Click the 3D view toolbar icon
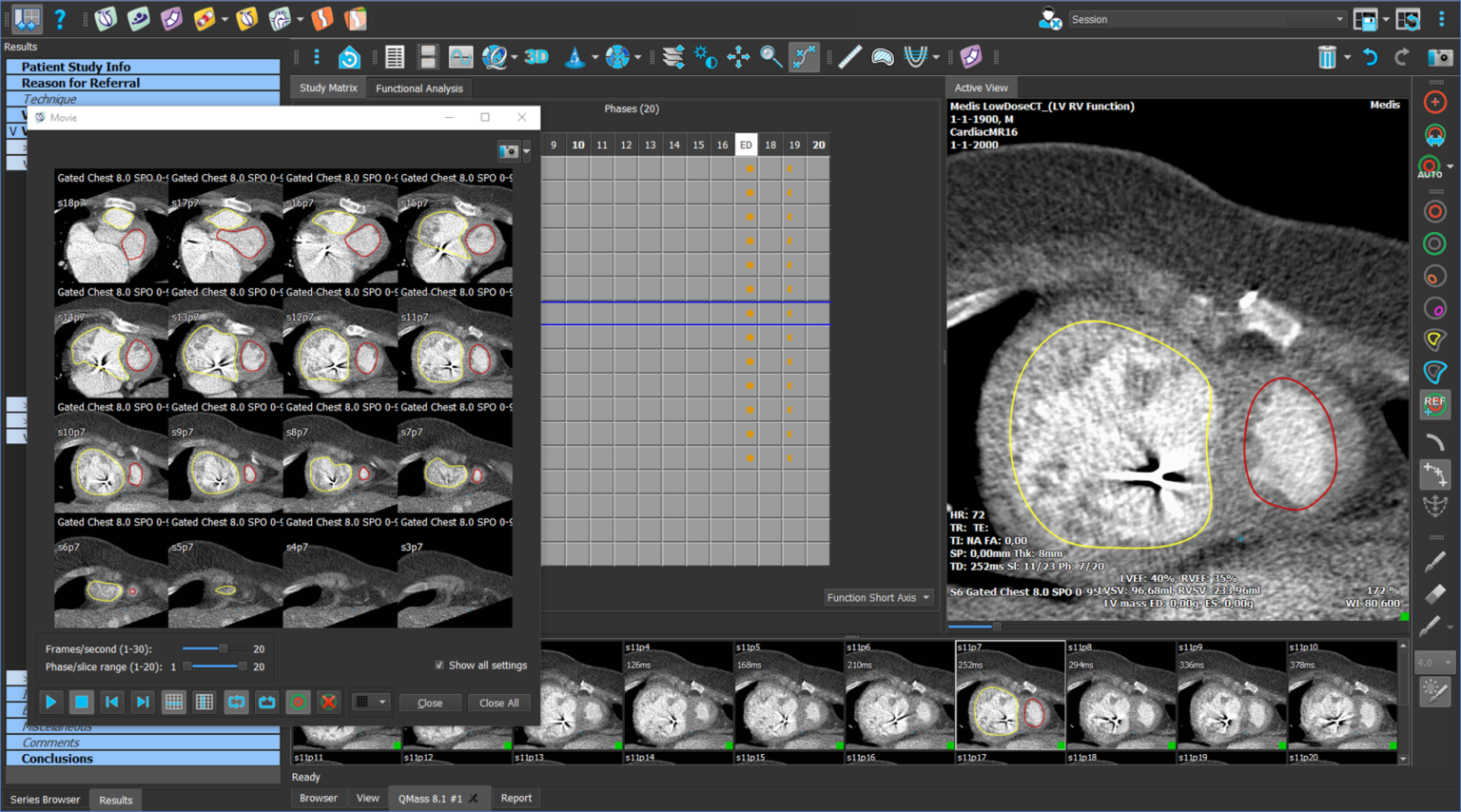 pyautogui.click(x=536, y=57)
